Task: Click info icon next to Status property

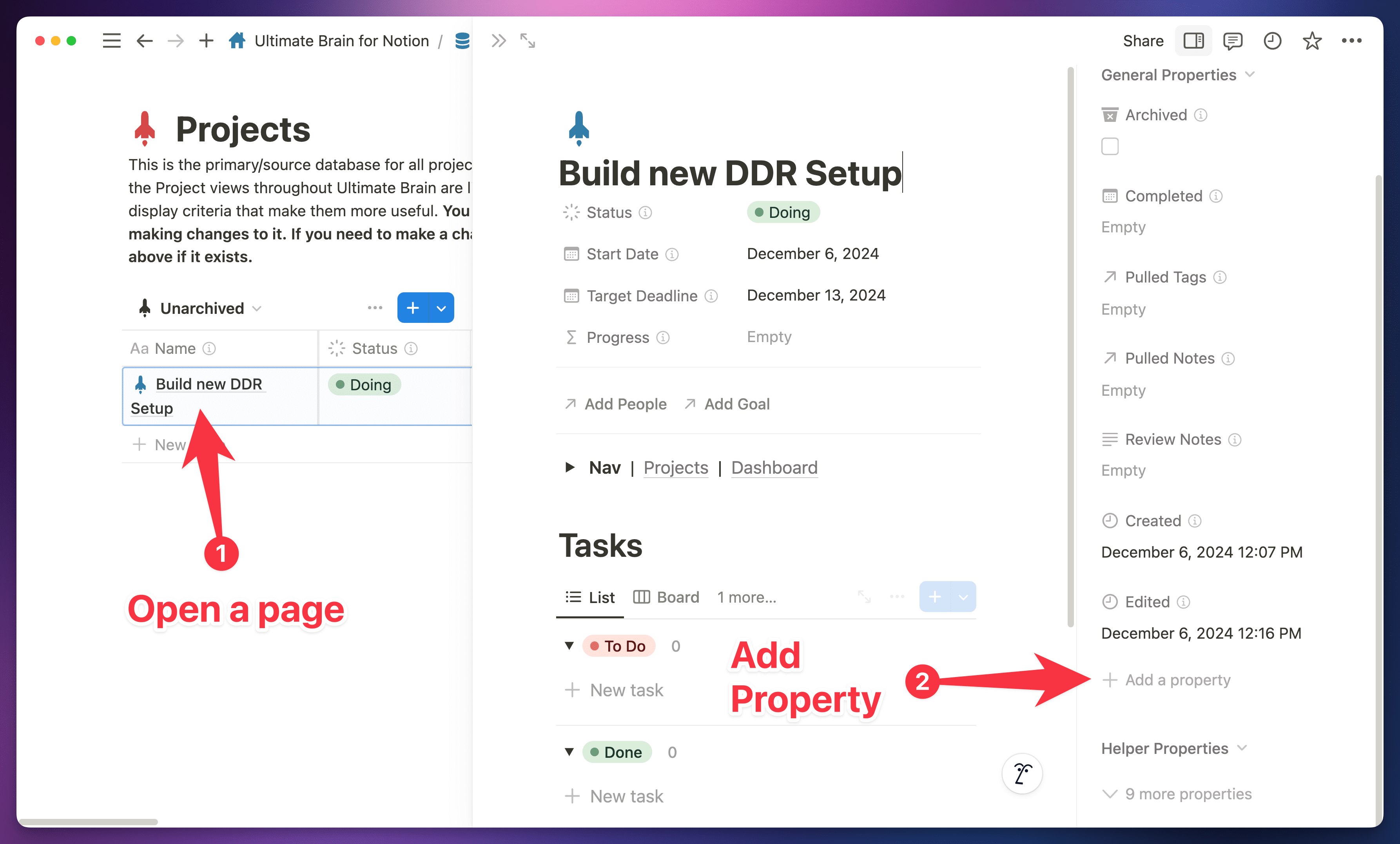Action: pyautogui.click(x=646, y=212)
